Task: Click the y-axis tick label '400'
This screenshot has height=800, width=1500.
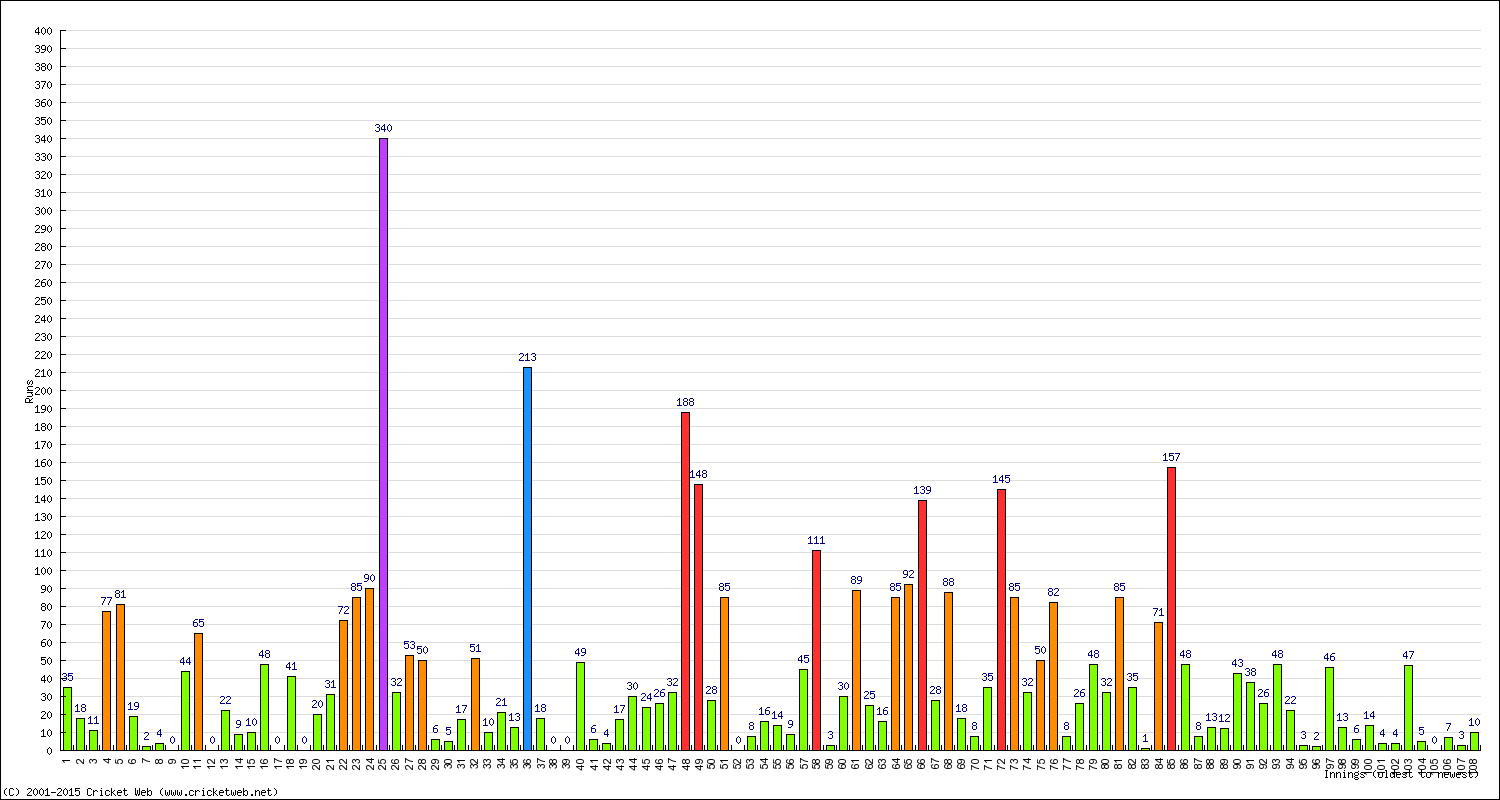Action: [43, 31]
